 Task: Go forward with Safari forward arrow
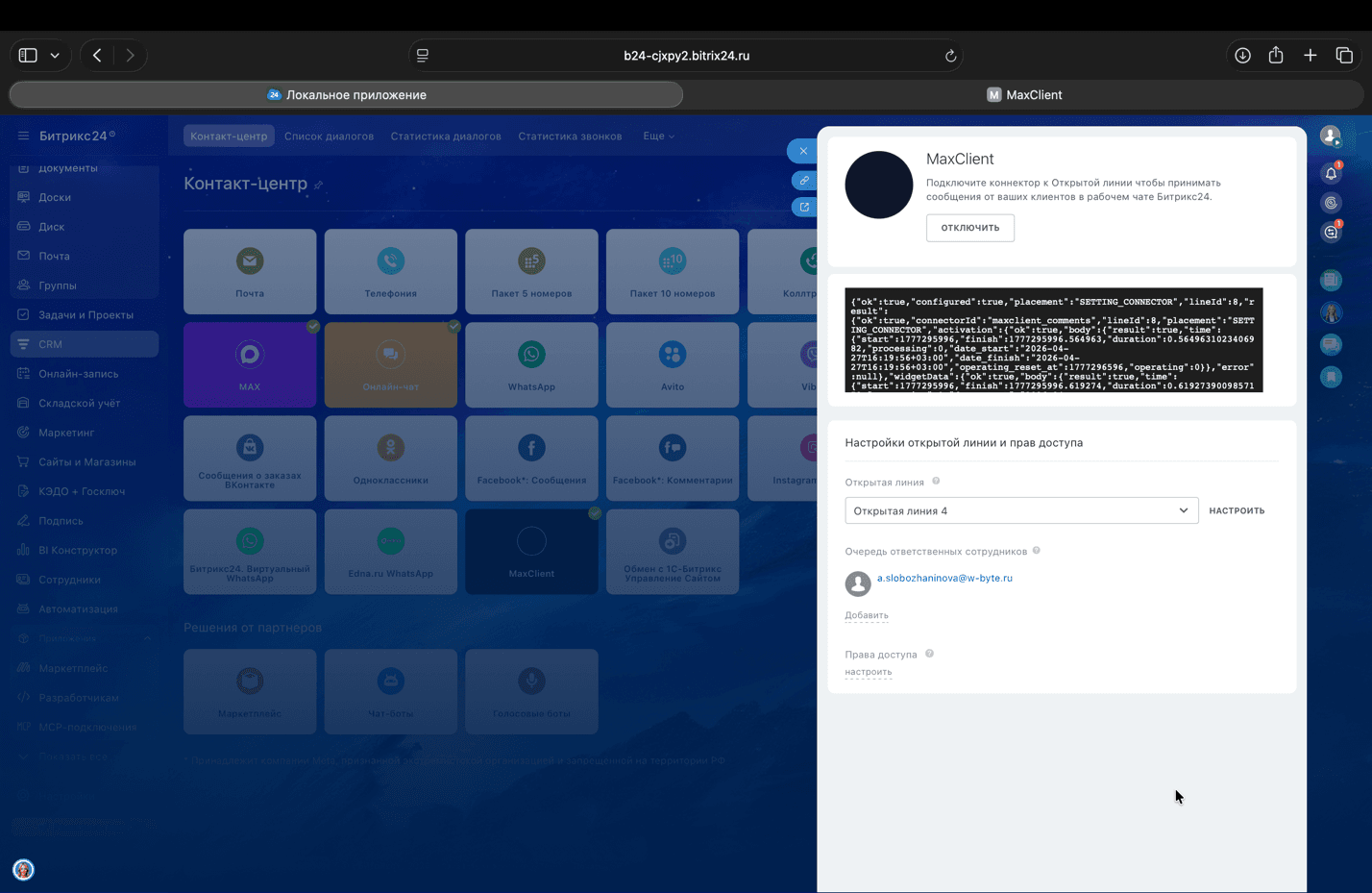point(130,56)
